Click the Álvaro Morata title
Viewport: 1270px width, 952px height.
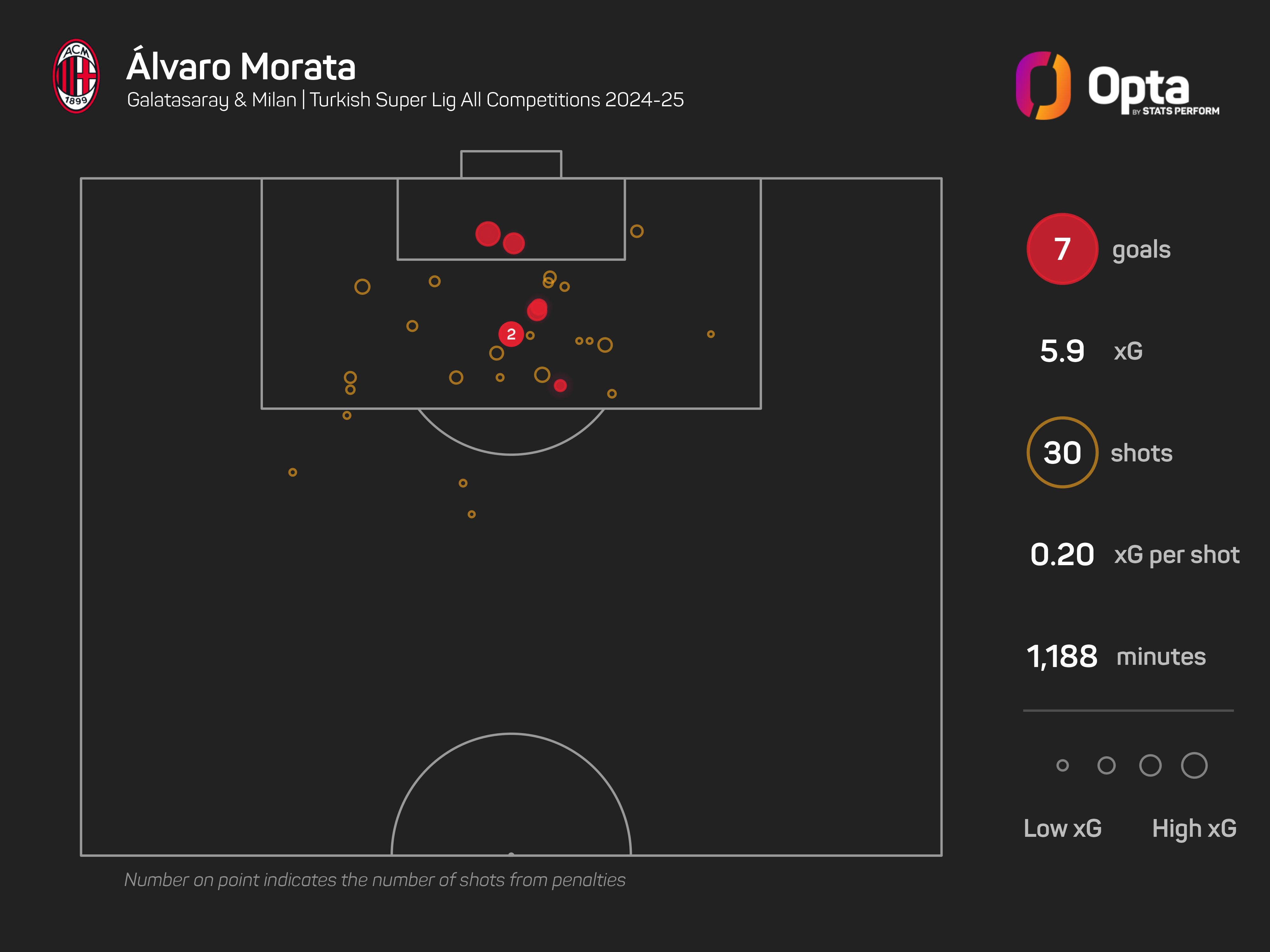point(241,67)
